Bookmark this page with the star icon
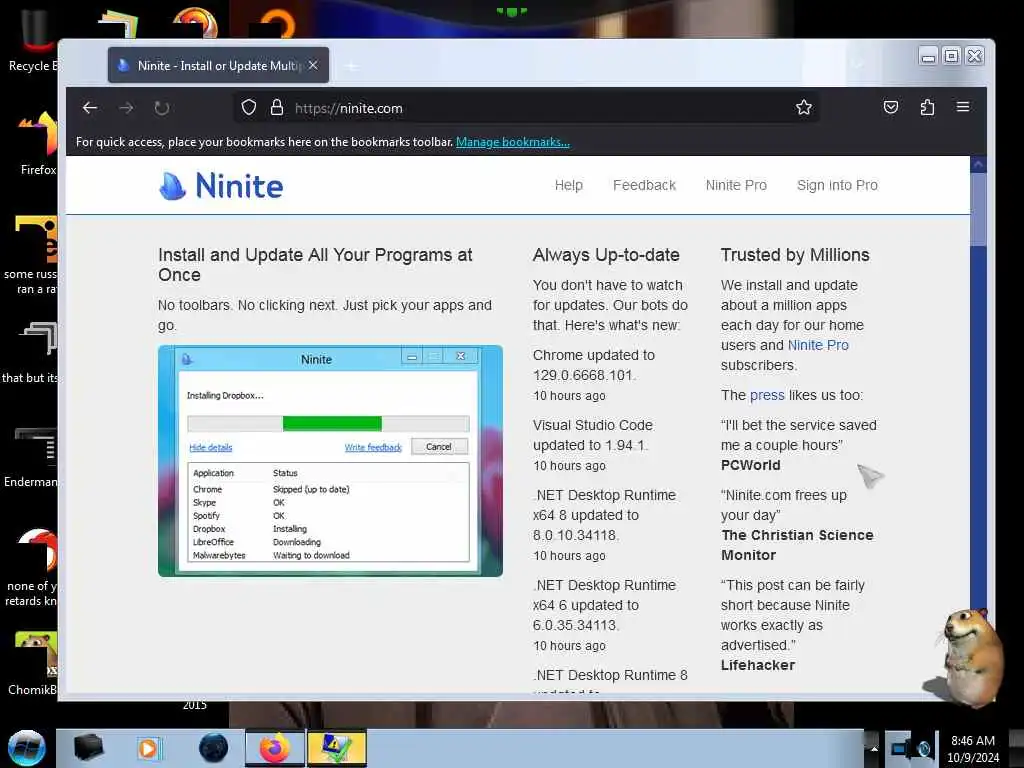 804,108
